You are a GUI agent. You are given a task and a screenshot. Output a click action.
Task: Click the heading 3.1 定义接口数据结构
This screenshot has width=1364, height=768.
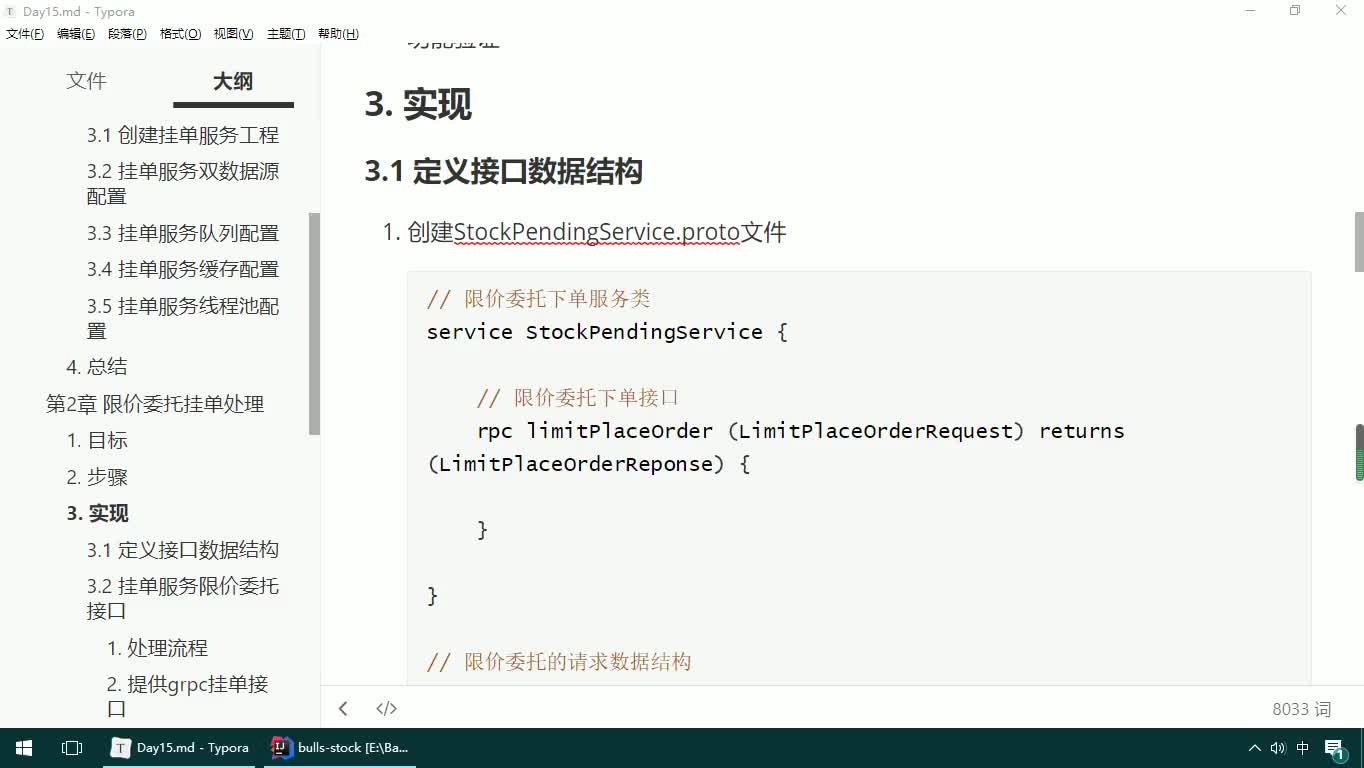[x=503, y=172]
